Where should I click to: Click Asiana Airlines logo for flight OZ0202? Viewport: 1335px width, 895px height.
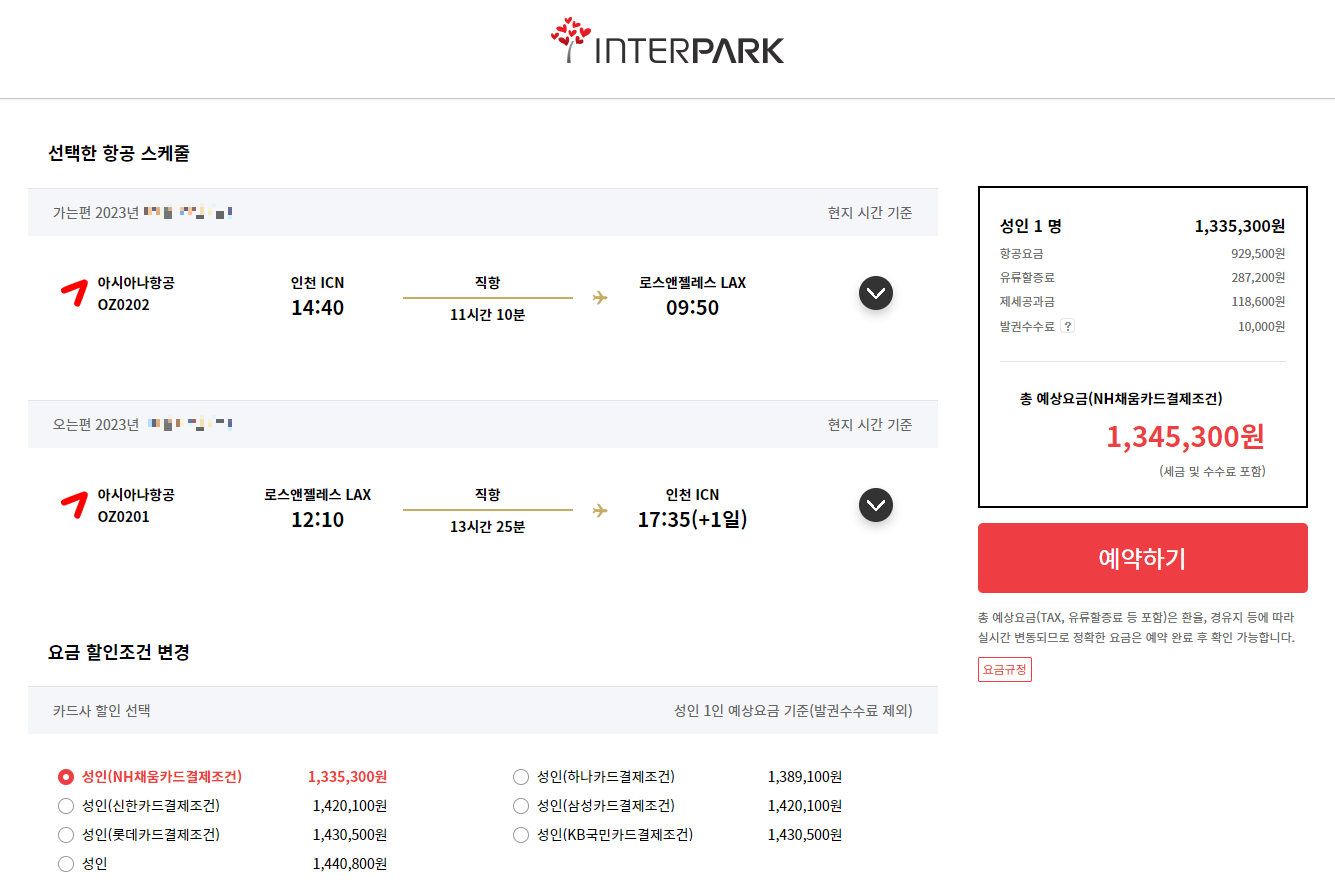click(73, 293)
